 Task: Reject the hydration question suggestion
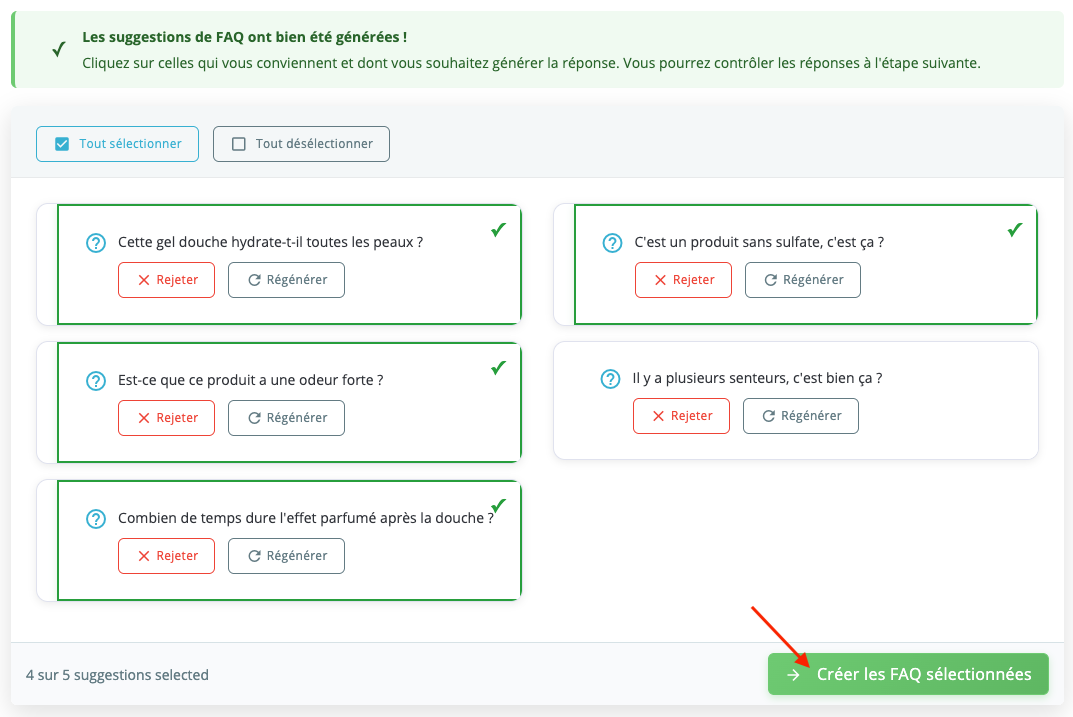point(166,280)
